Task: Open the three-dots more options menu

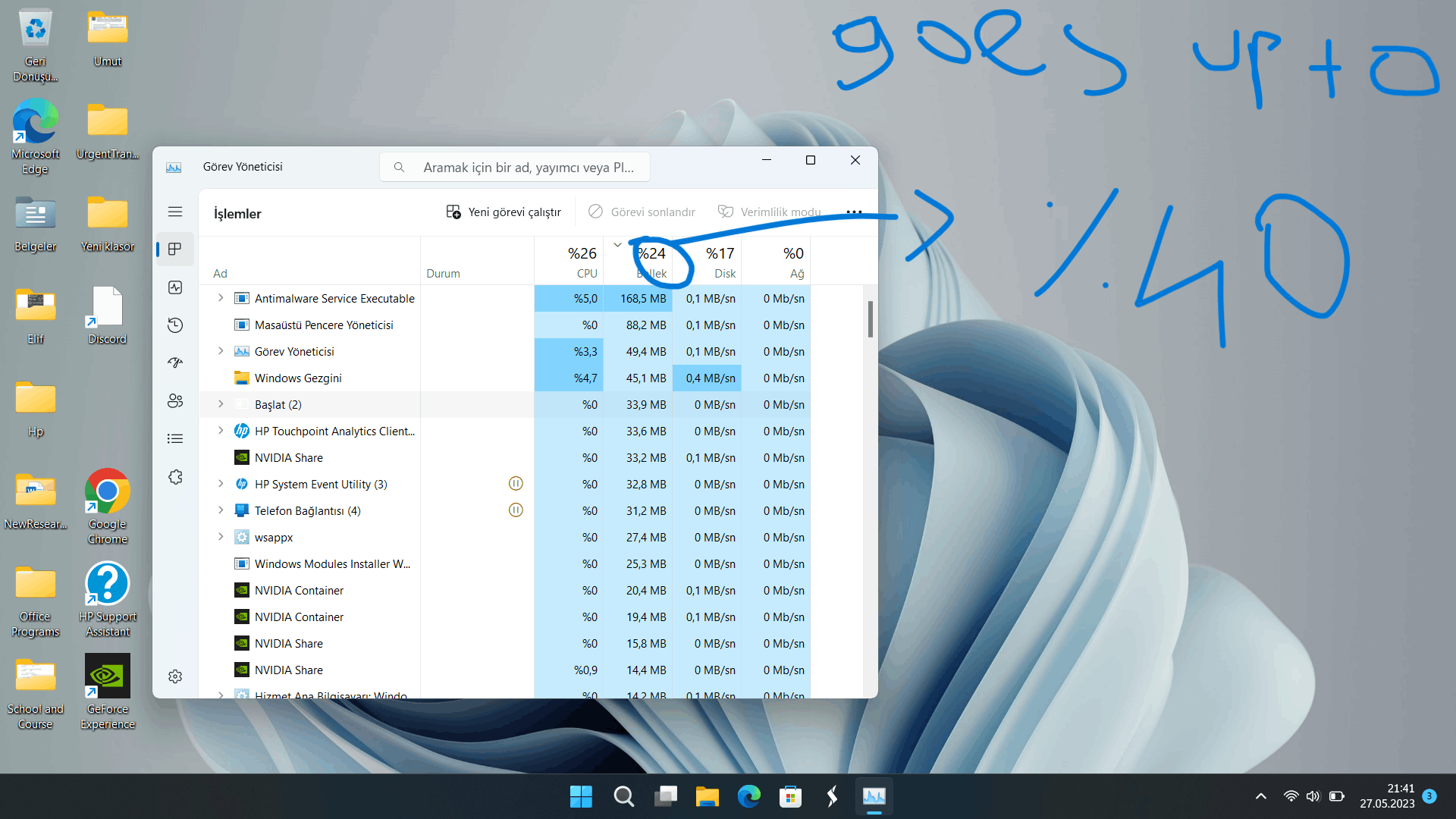Action: [x=854, y=212]
